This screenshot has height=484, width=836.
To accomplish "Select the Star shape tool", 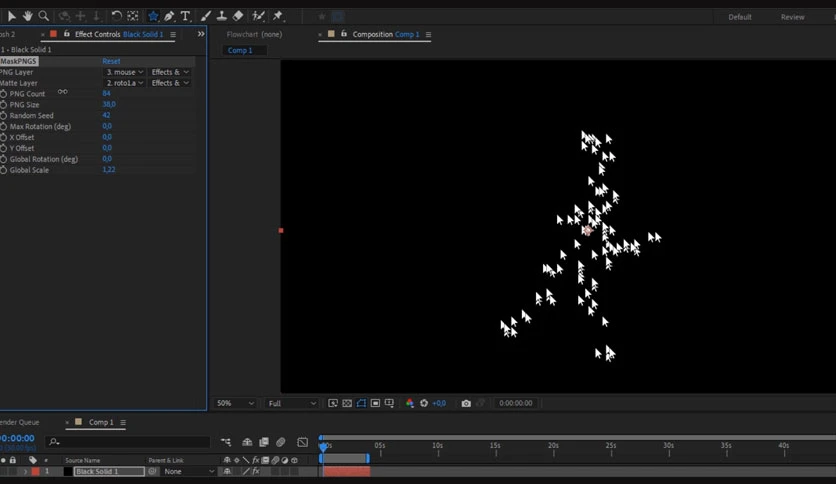I will point(153,16).
